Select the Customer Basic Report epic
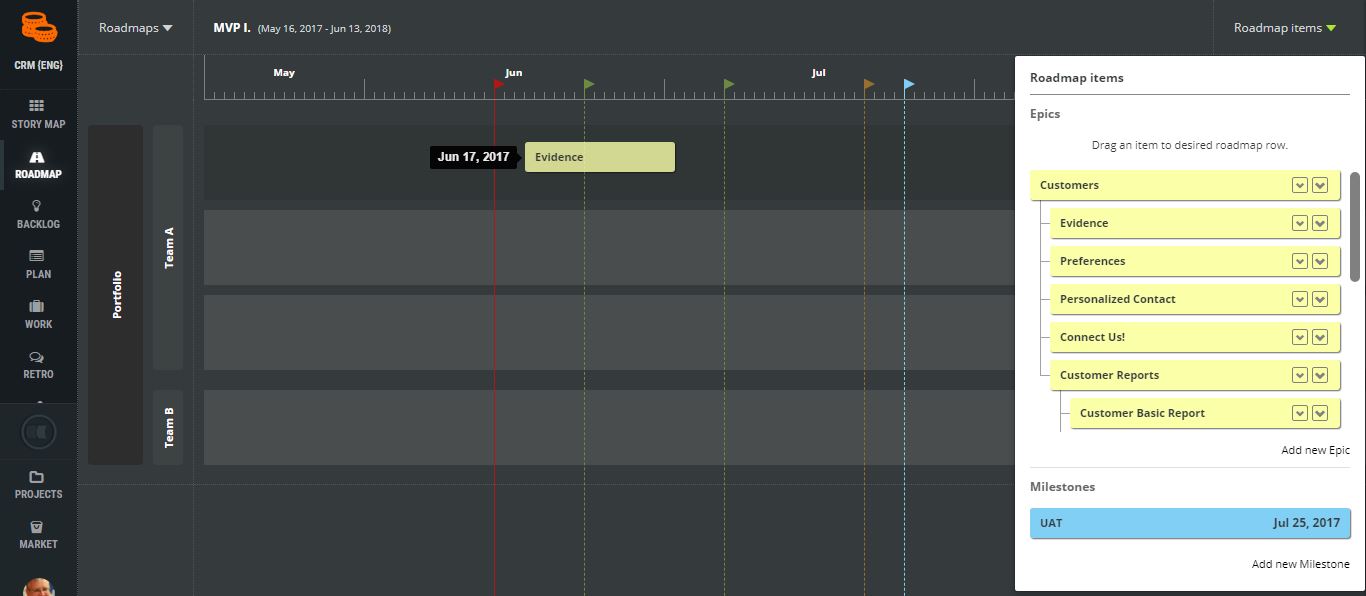 pyautogui.click(x=1205, y=413)
